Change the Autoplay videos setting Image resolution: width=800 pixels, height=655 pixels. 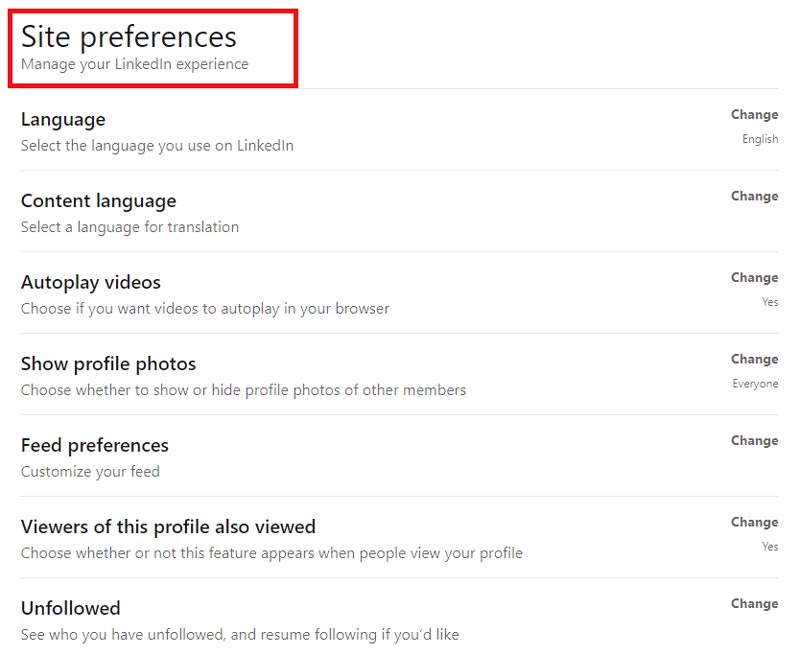point(754,278)
